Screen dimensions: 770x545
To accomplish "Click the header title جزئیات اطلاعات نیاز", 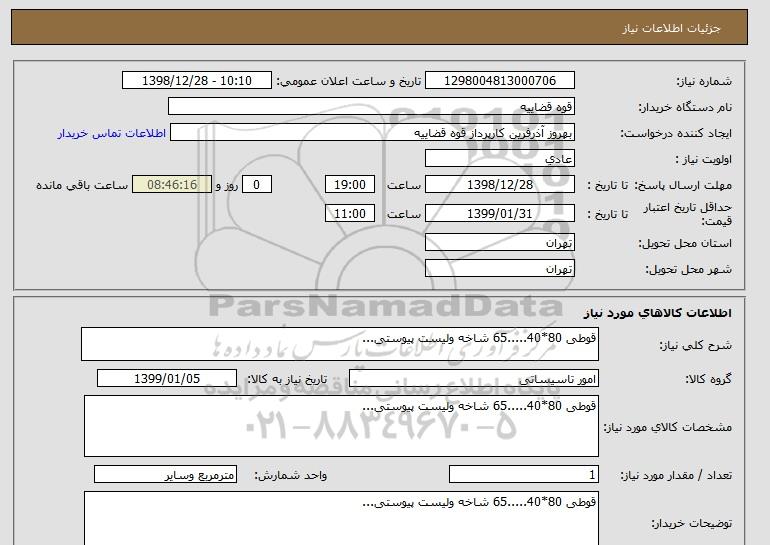I will [671, 28].
